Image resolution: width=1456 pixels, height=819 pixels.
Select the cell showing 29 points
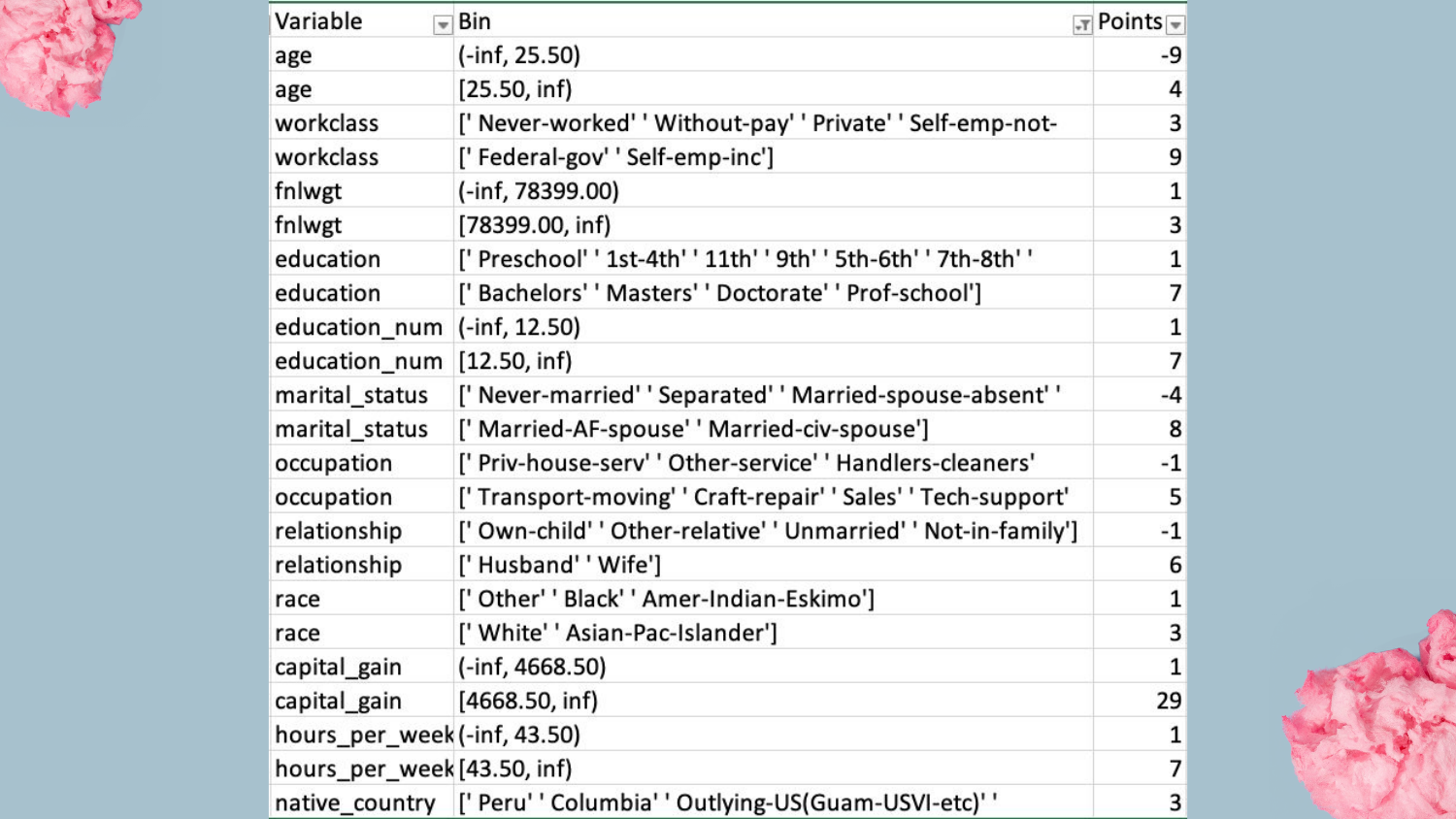coord(1168,701)
